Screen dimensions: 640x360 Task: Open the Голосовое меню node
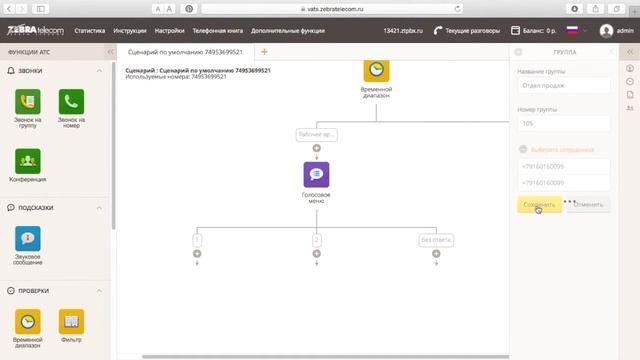pos(316,175)
